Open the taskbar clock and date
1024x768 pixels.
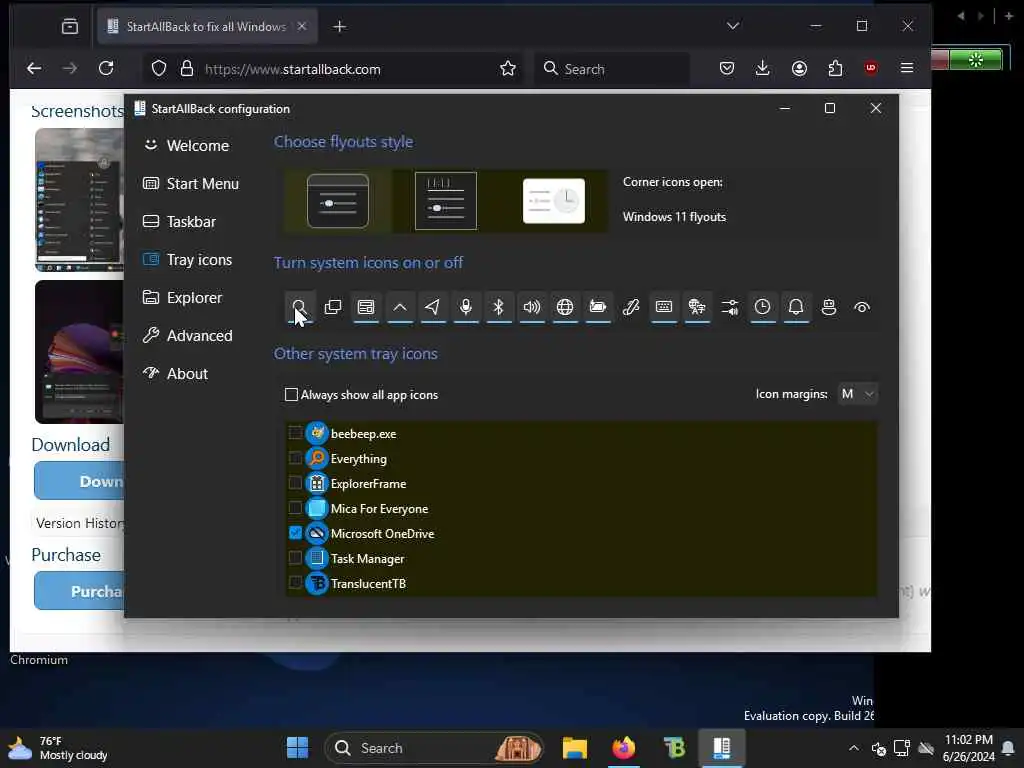tap(969, 748)
